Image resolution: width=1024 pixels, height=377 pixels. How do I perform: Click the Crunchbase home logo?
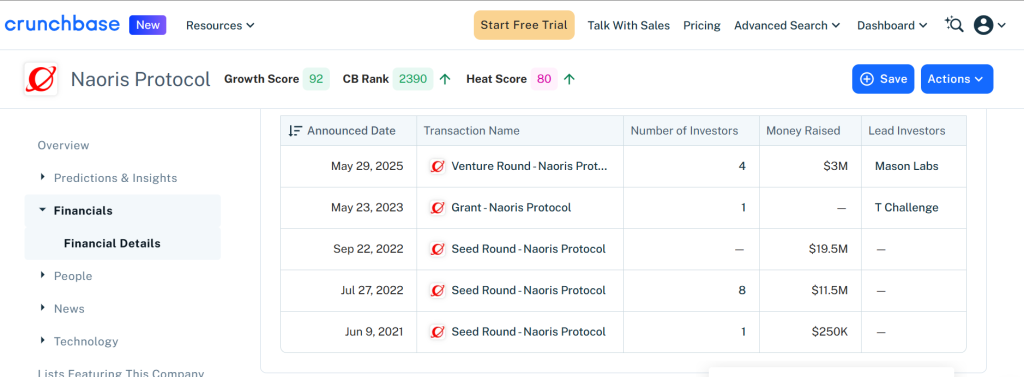coord(62,25)
